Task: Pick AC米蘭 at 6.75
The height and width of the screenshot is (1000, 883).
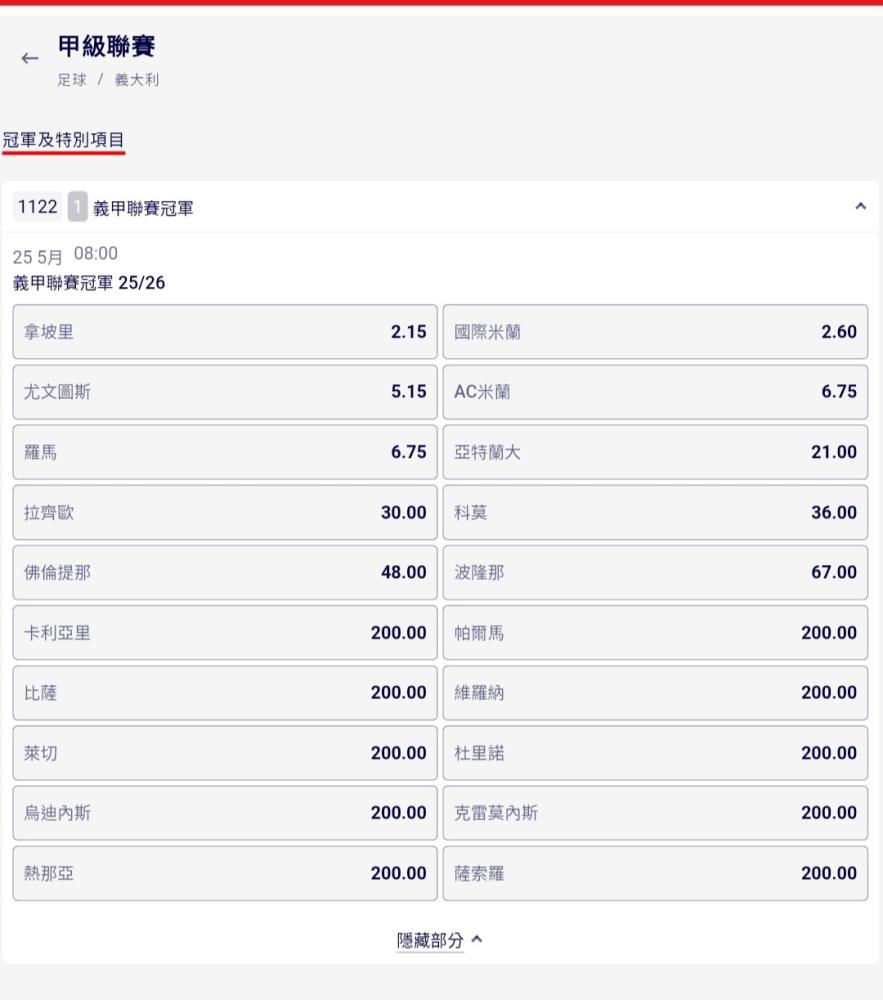Action: pyautogui.click(x=655, y=392)
